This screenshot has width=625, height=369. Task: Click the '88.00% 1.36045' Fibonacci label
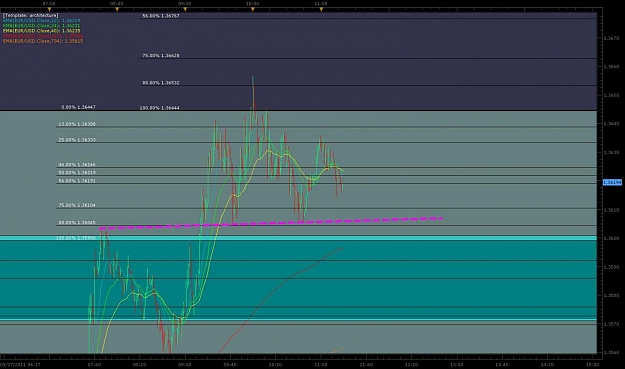77,223
